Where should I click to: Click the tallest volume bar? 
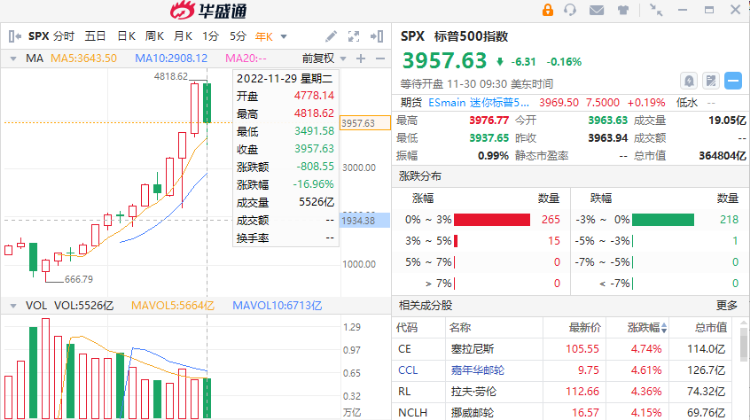(45, 368)
